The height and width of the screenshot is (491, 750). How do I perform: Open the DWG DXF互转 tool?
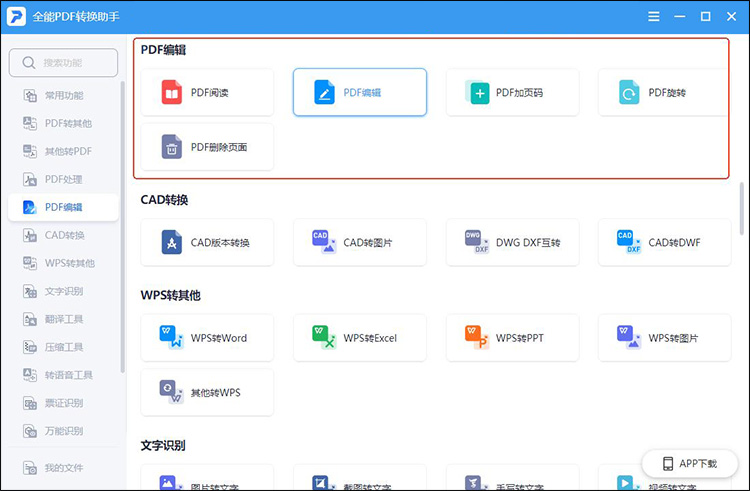[512, 242]
